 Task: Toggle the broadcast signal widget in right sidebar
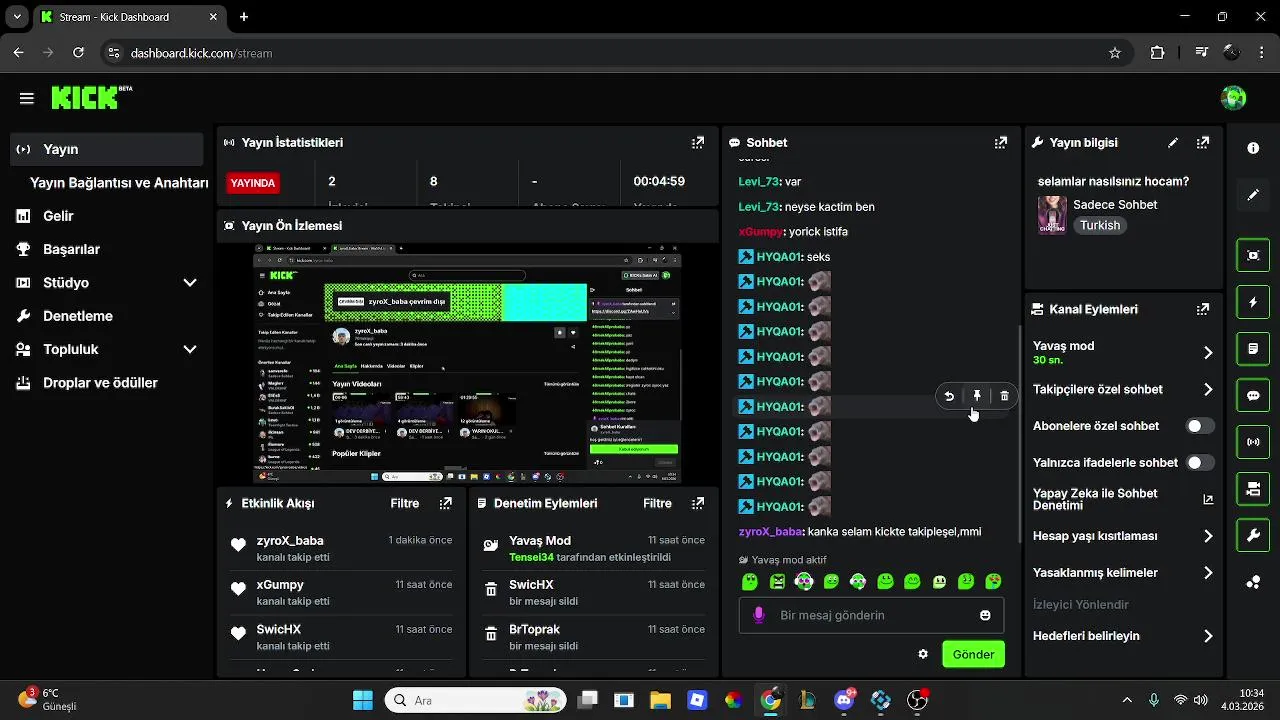pos(1253,442)
